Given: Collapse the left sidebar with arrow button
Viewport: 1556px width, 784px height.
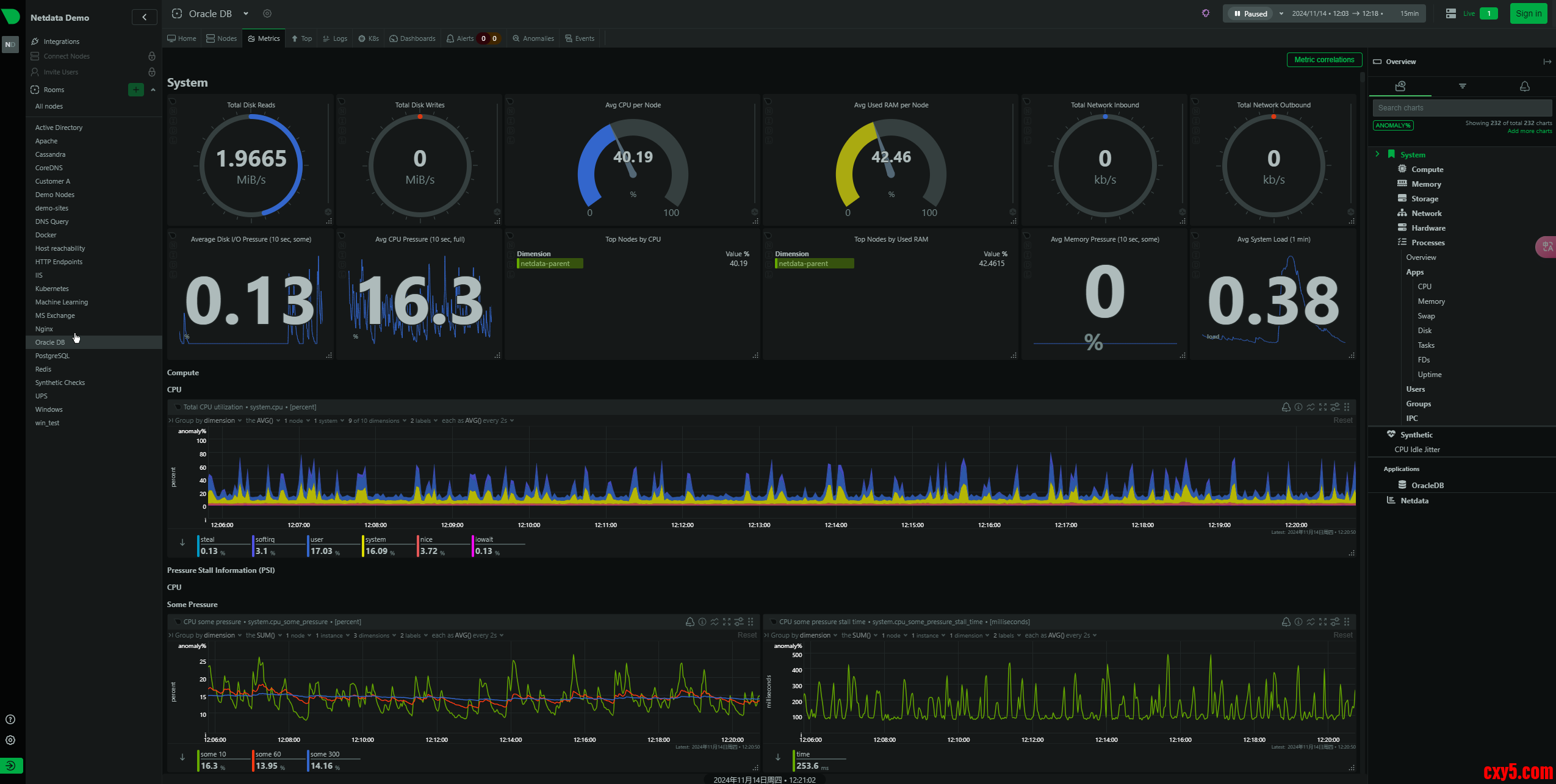Looking at the screenshot, I should point(145,17).
